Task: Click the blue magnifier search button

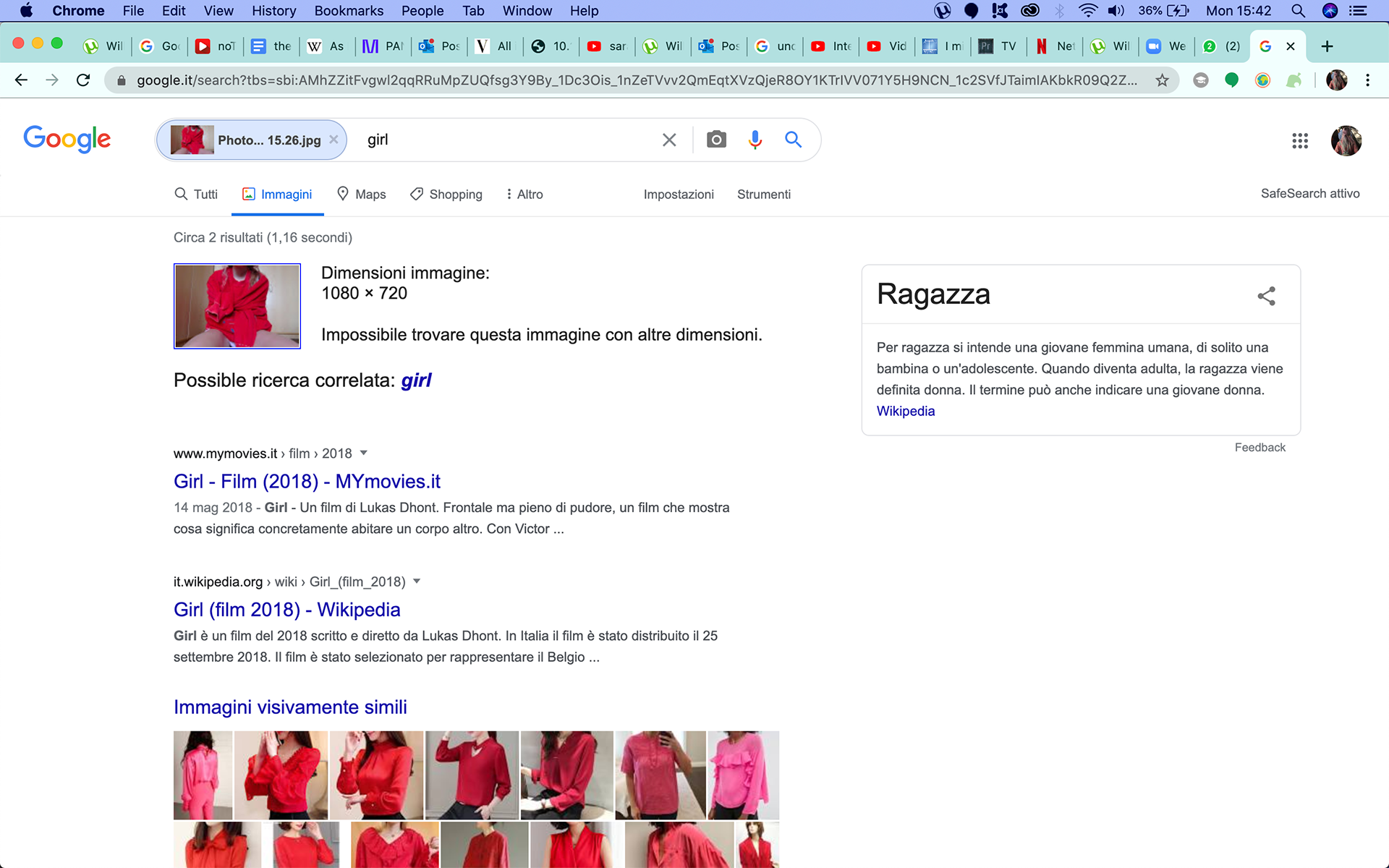Action: point(794,140)
